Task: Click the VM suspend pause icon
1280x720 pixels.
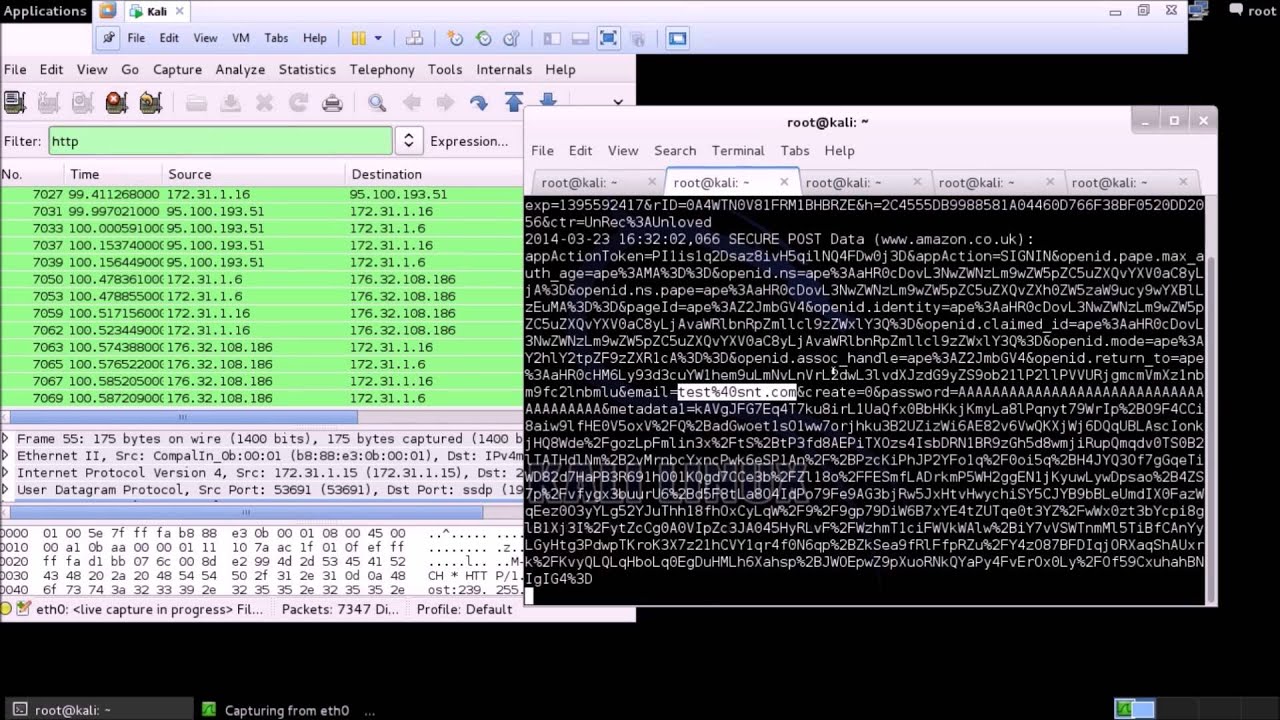Action: pyautogui.click(x=359, y=38)
